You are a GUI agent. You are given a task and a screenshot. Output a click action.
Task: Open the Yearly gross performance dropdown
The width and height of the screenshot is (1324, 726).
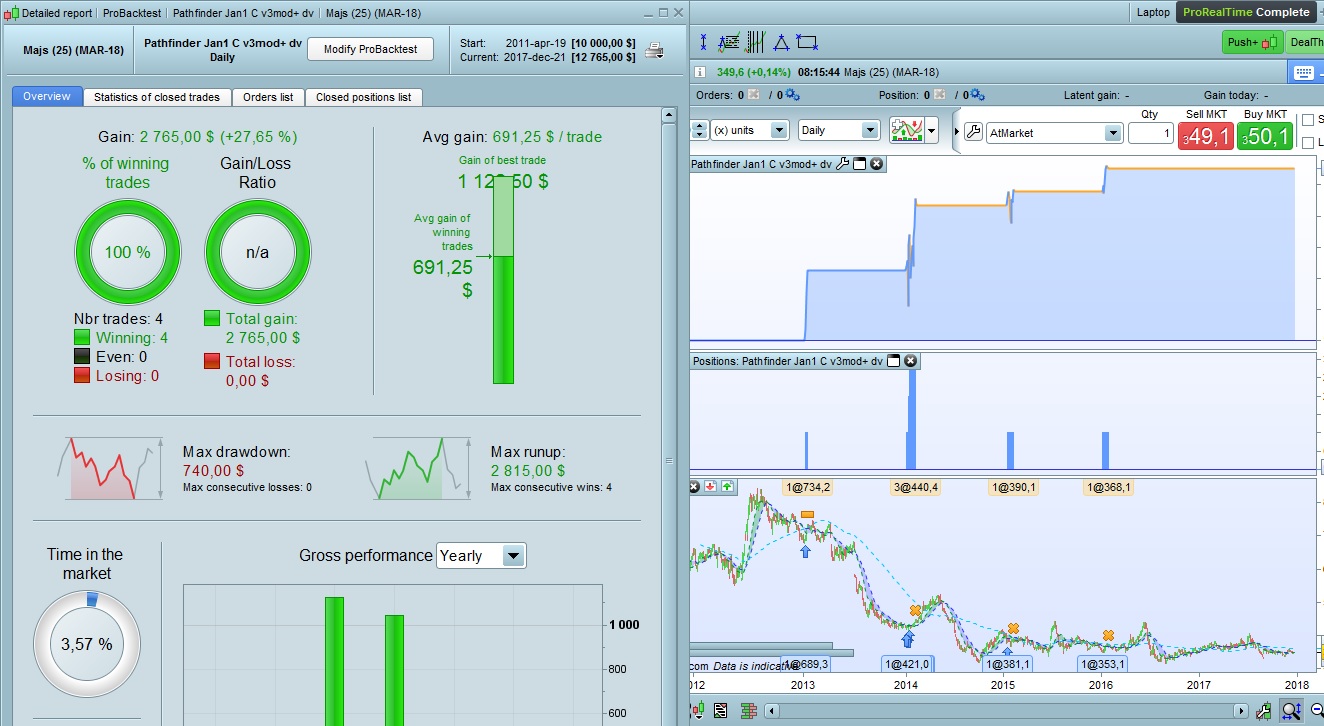pyautogui.click(x=481, y=556)
